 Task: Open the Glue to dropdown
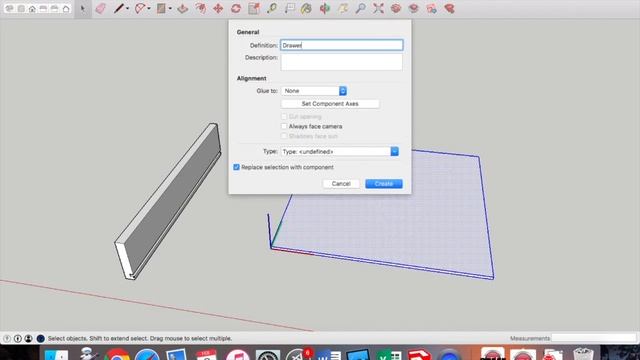click(x=314, y=91)
